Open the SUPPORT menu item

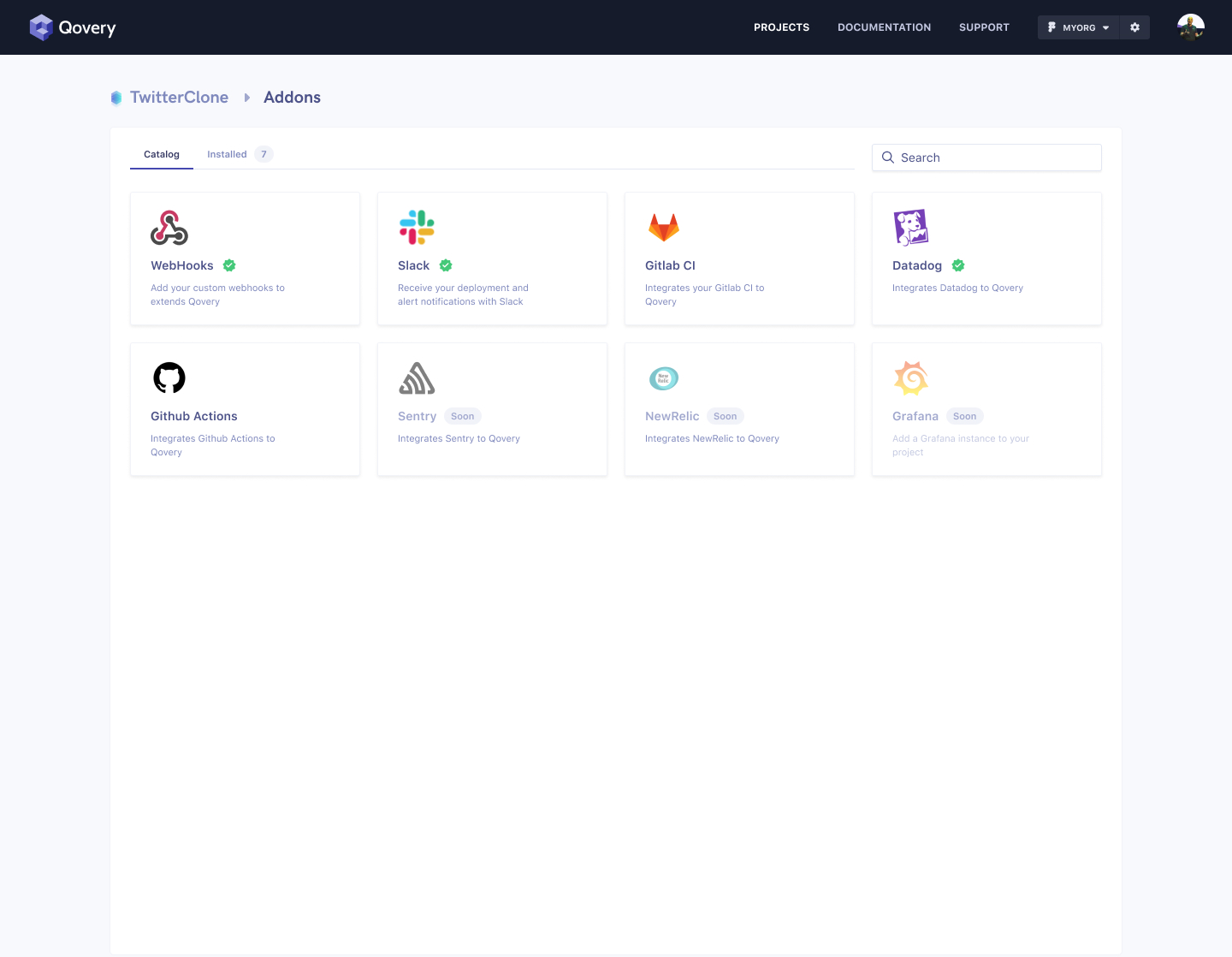pos(984,27)
